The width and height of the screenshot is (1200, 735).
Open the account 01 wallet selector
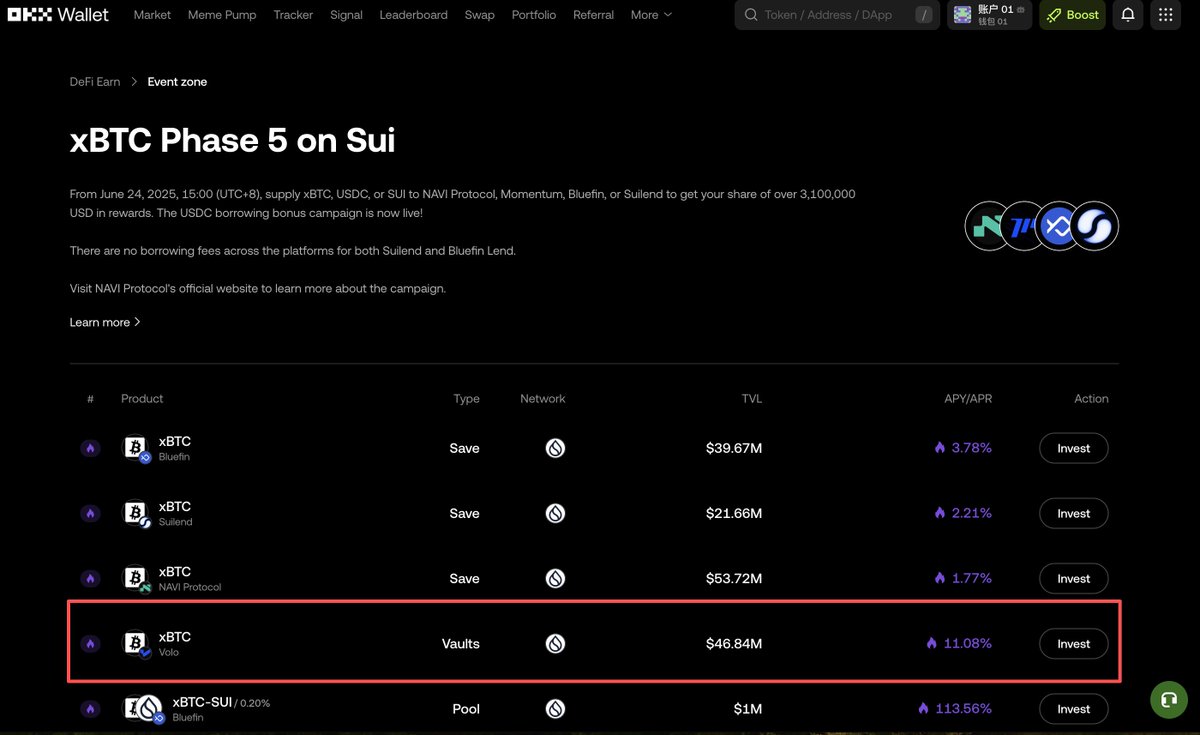tap(990, 15)
